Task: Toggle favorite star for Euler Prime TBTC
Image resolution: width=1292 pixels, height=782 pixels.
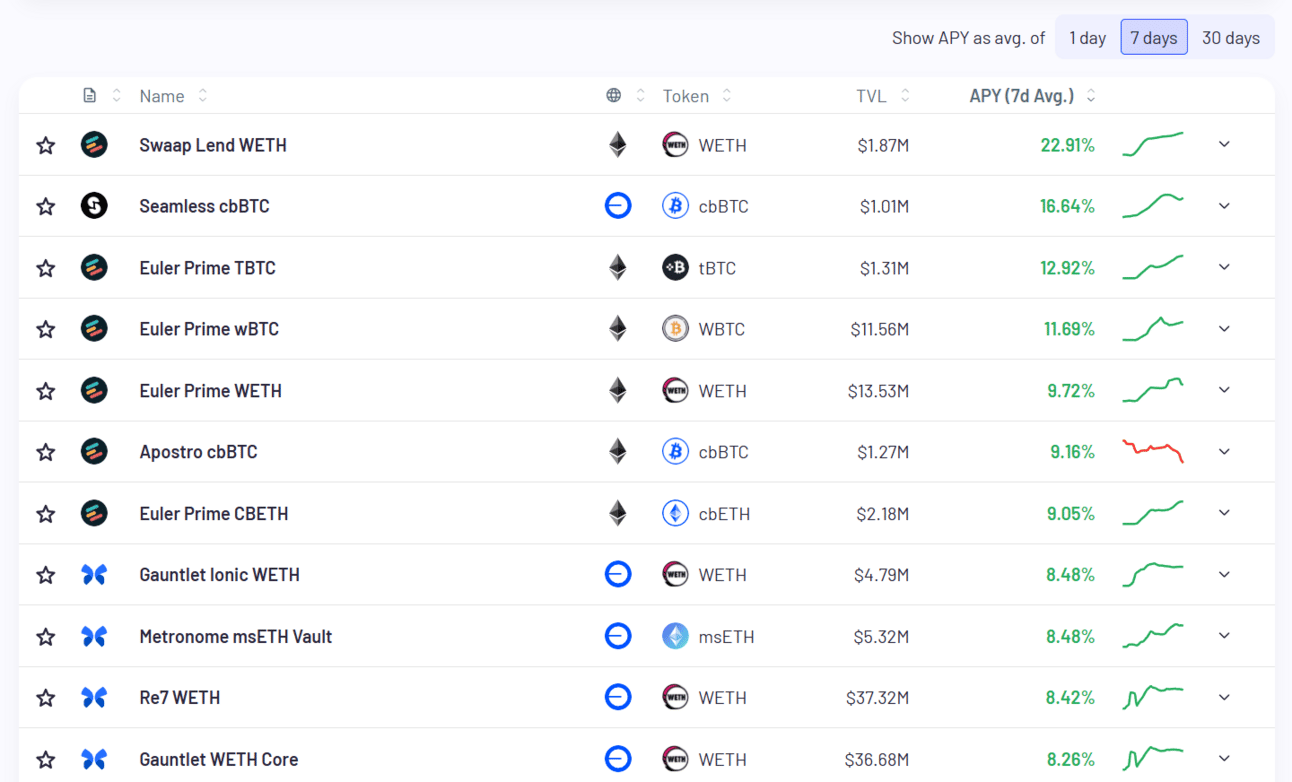Action: click(46, 268)
